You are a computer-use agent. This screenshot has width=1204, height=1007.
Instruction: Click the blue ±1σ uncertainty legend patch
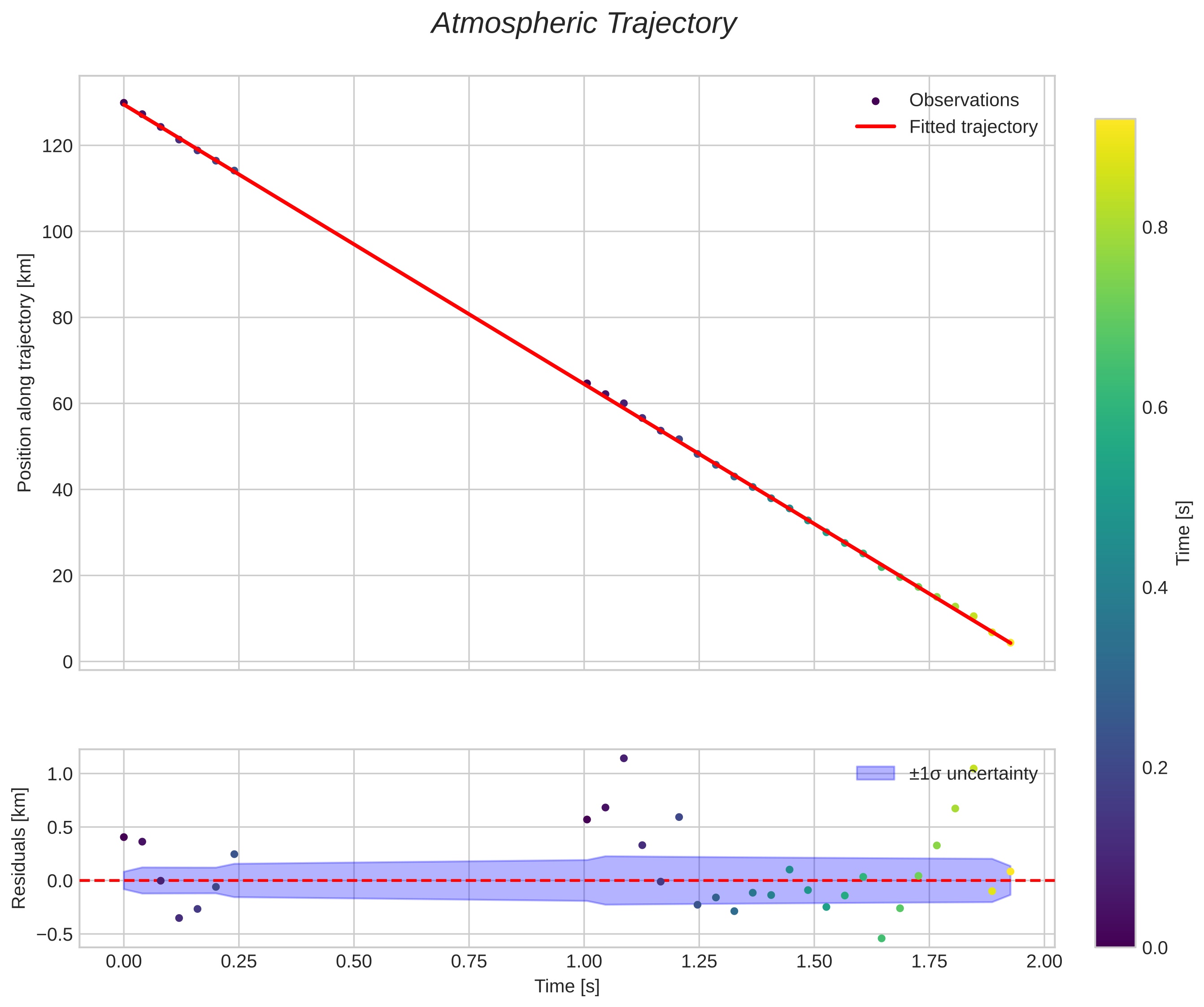click(x=875, y=773)
